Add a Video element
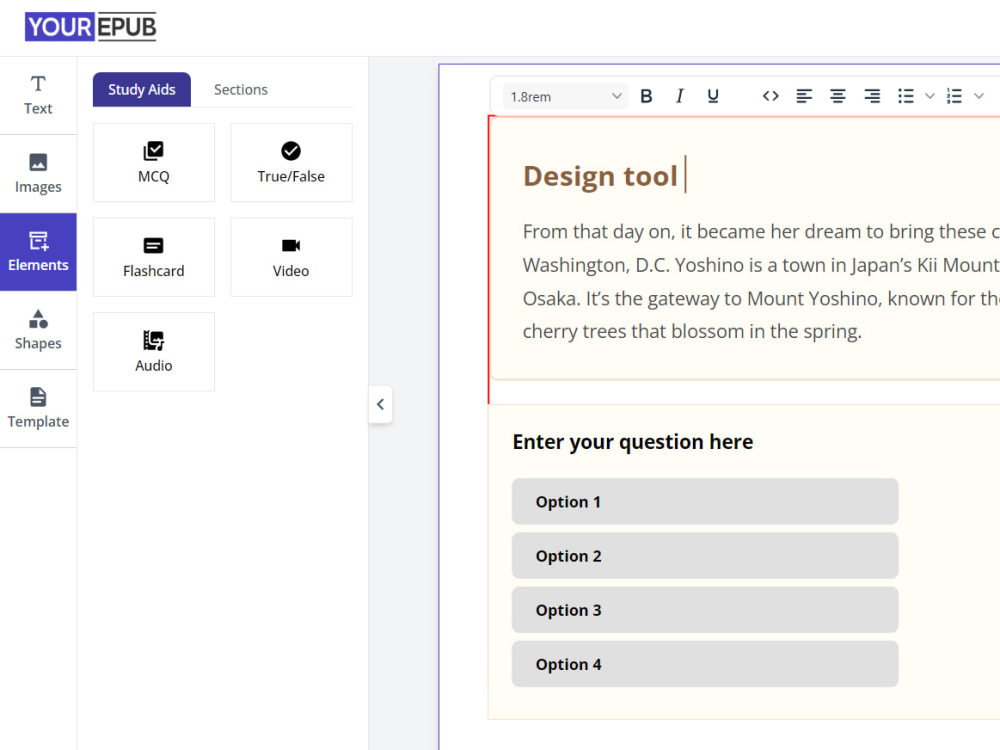Image resolution: width=1000 pixels, height=750 pixels. (x=291, y=257)
